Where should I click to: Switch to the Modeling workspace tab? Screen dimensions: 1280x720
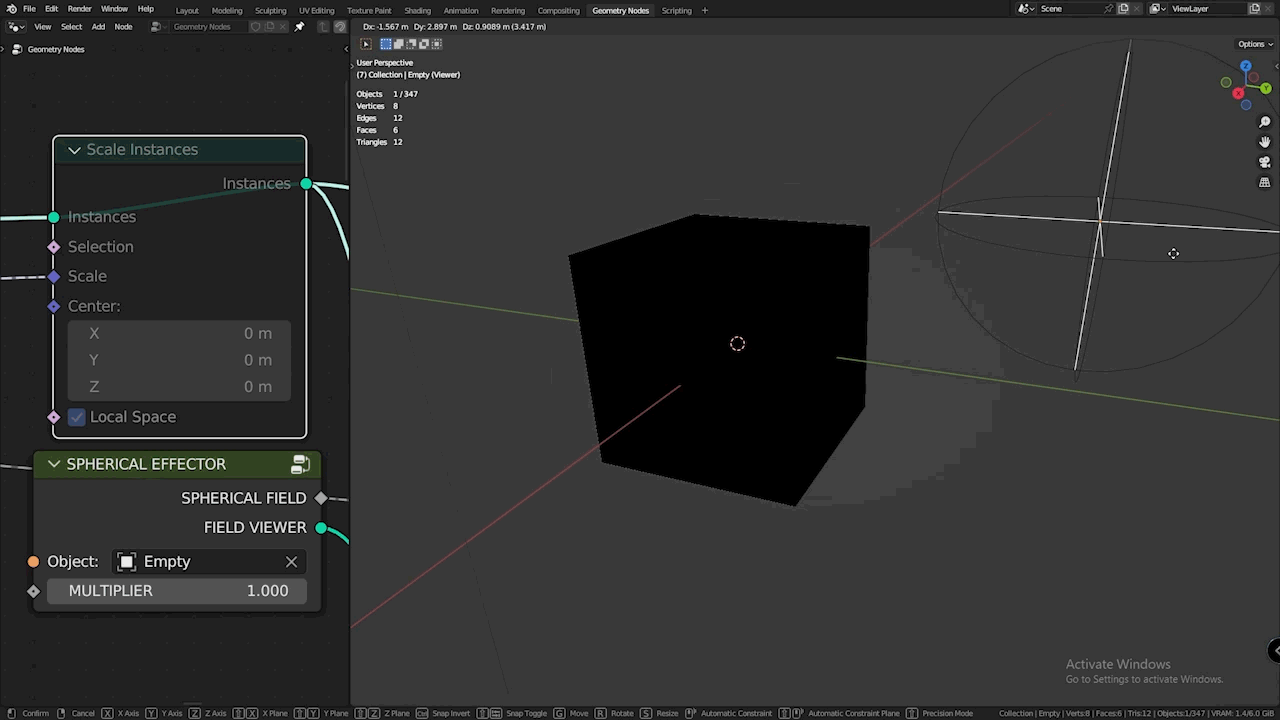(227, 10)
